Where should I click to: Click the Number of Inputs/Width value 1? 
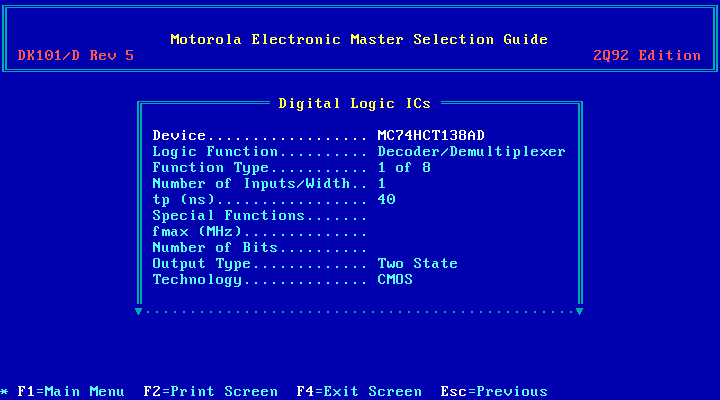pos(382,184)
